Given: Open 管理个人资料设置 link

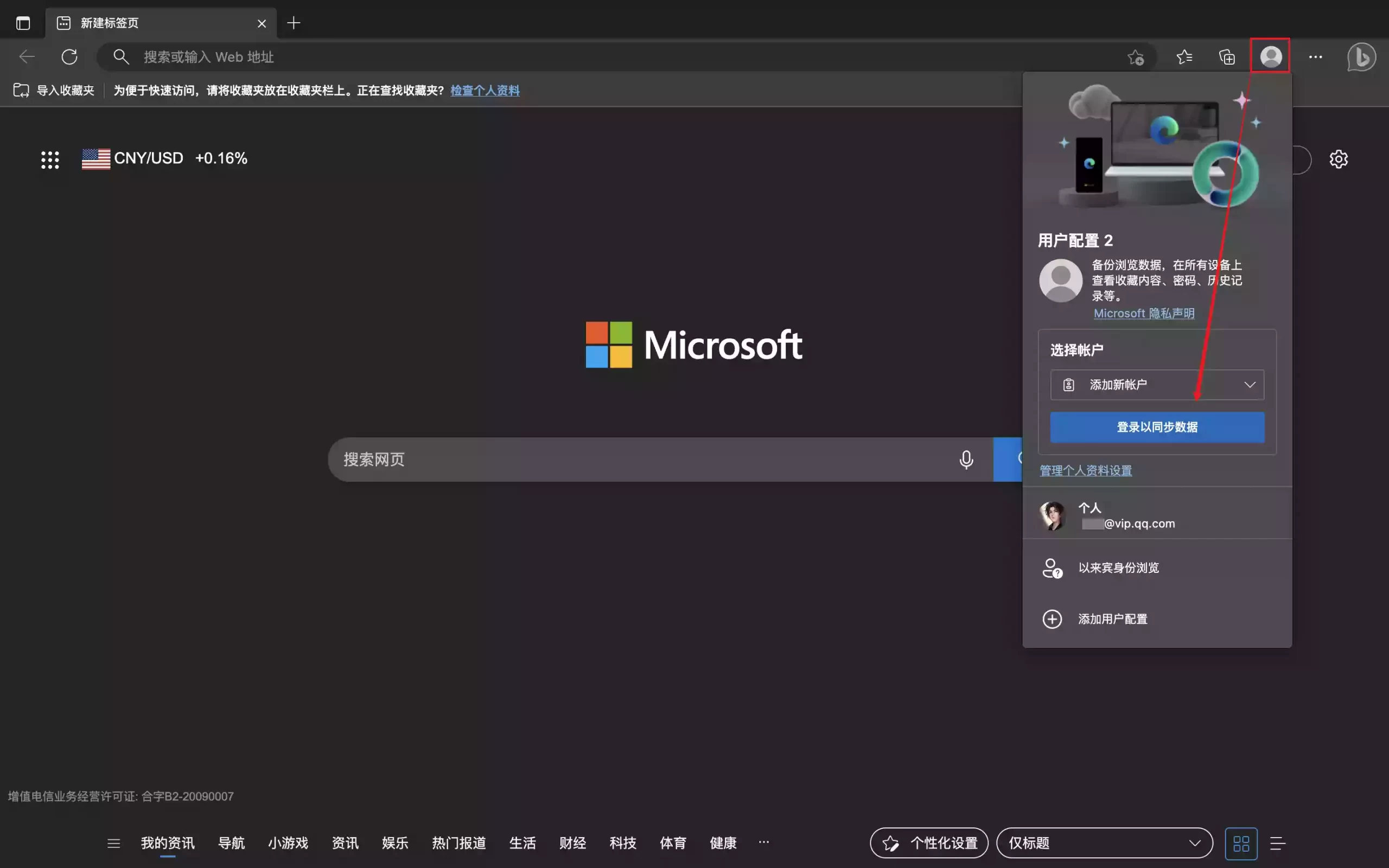Looking at the screenshot, I should [1086, 471].
